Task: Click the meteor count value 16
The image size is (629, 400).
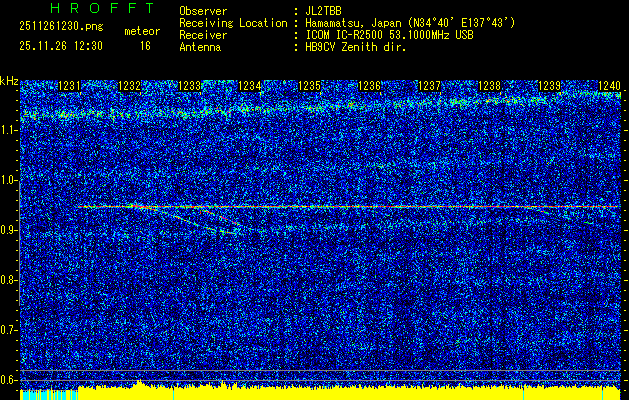Action: pyautogui.click(x=145, y=46)
